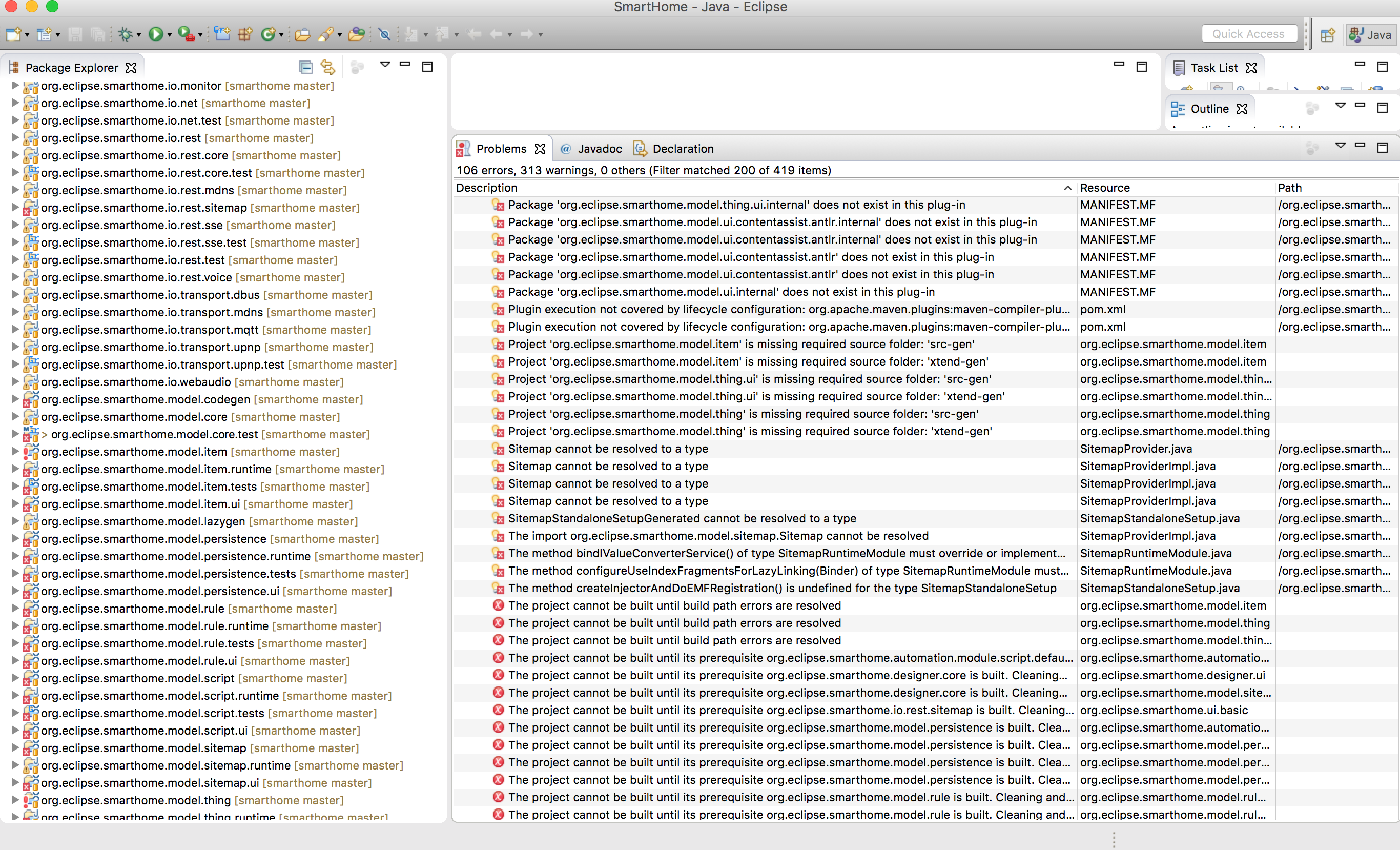Click the Debug bug icon
Viewport: 1400px width, 850px height.
click(x=125, y=34)
